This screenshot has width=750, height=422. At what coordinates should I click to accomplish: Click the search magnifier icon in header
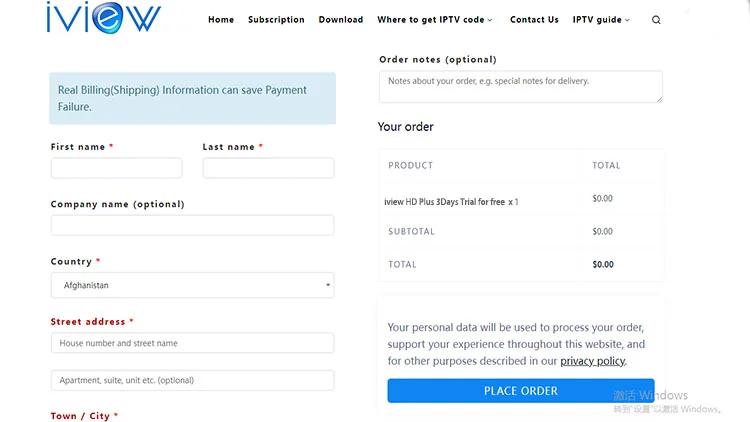656,20
